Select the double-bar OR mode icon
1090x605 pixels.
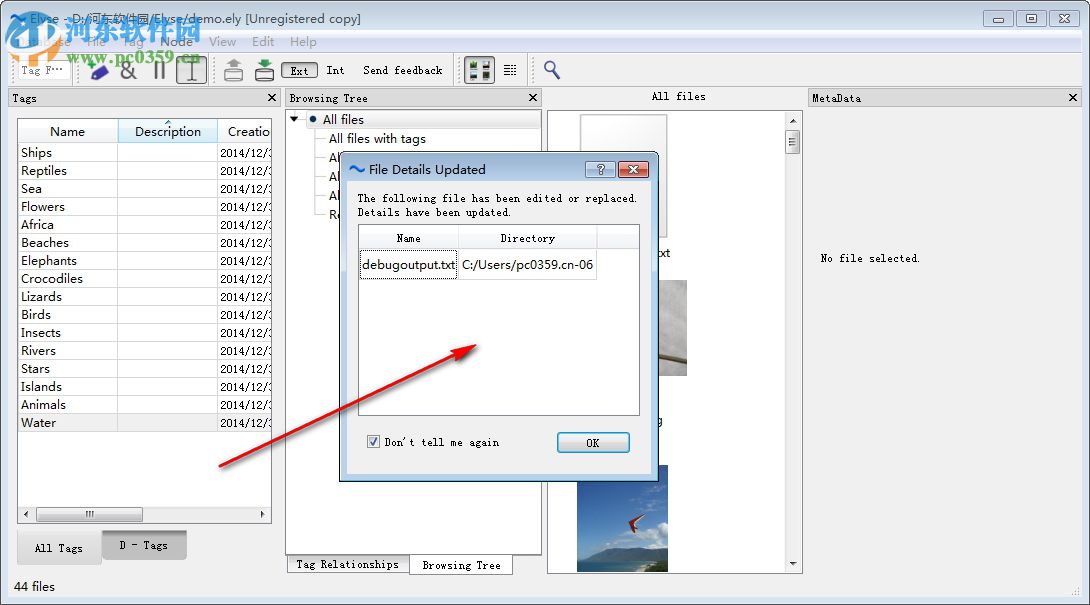tap(159, 70)
